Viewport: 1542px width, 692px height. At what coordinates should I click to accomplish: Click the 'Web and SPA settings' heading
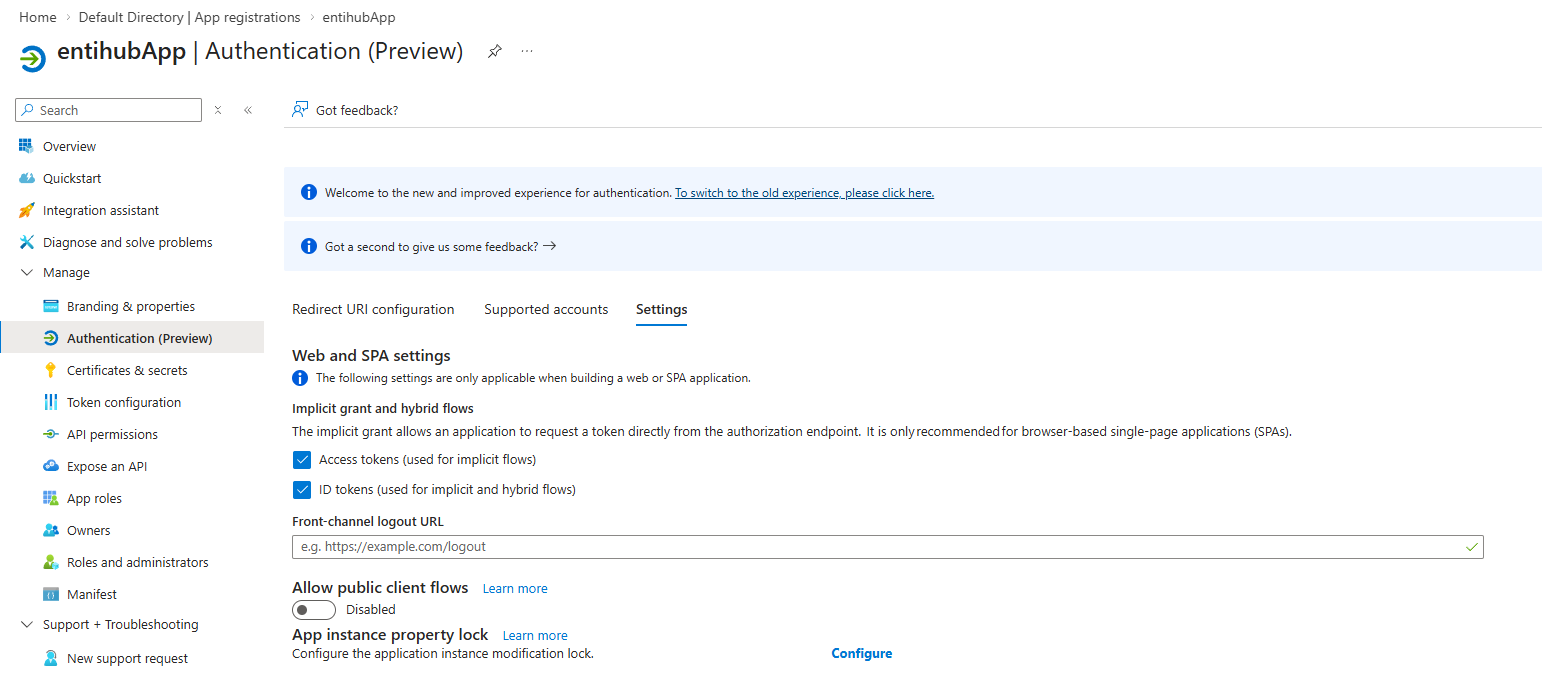pos(371,355)
